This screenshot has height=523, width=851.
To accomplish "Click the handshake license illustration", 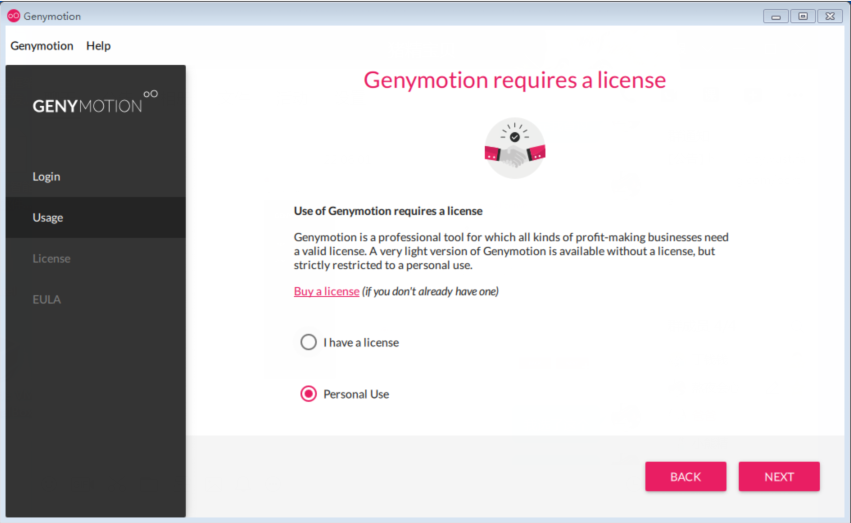I will click(515, 148).
